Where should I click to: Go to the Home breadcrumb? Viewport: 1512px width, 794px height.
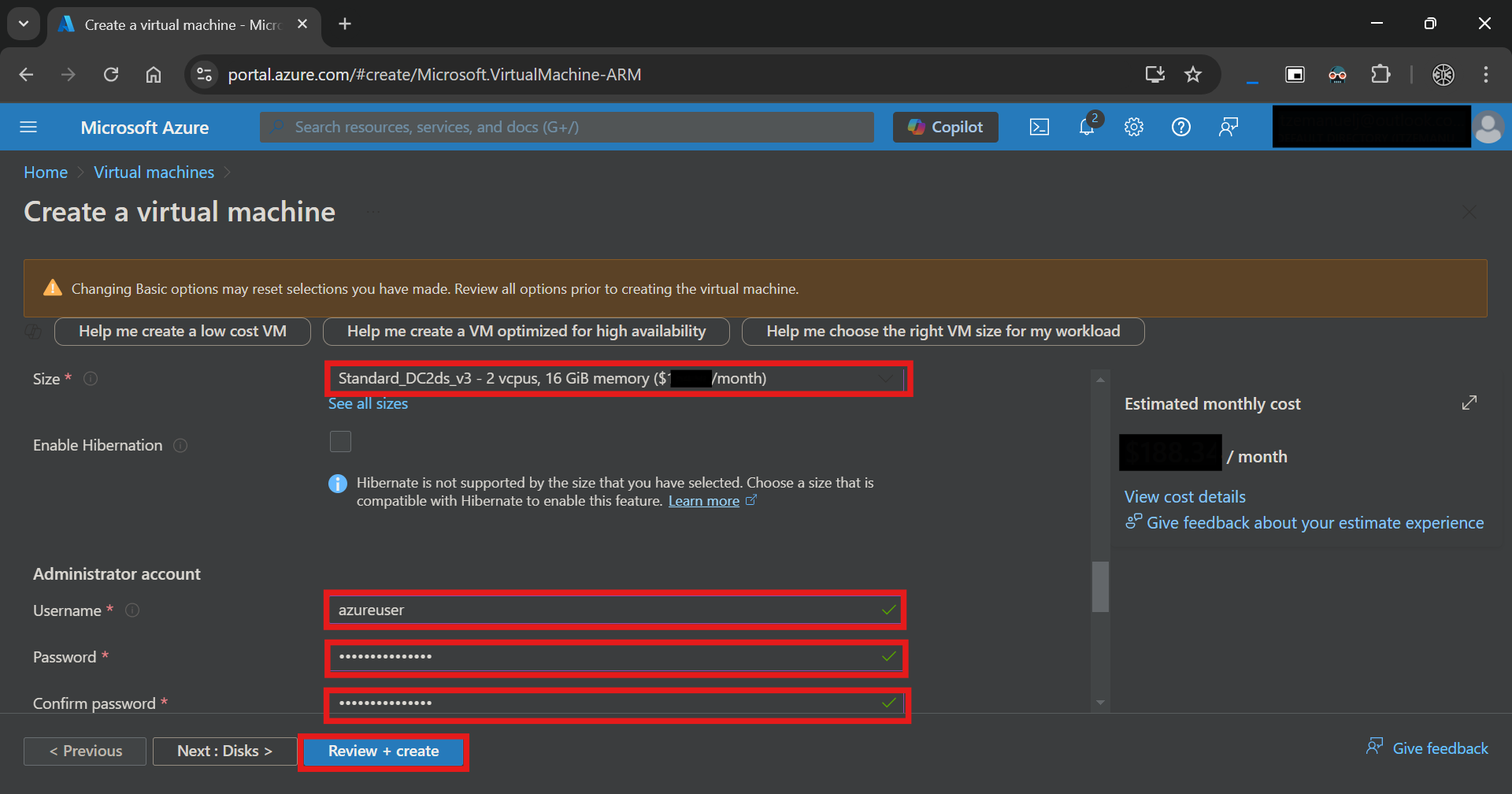pos(46,173)
